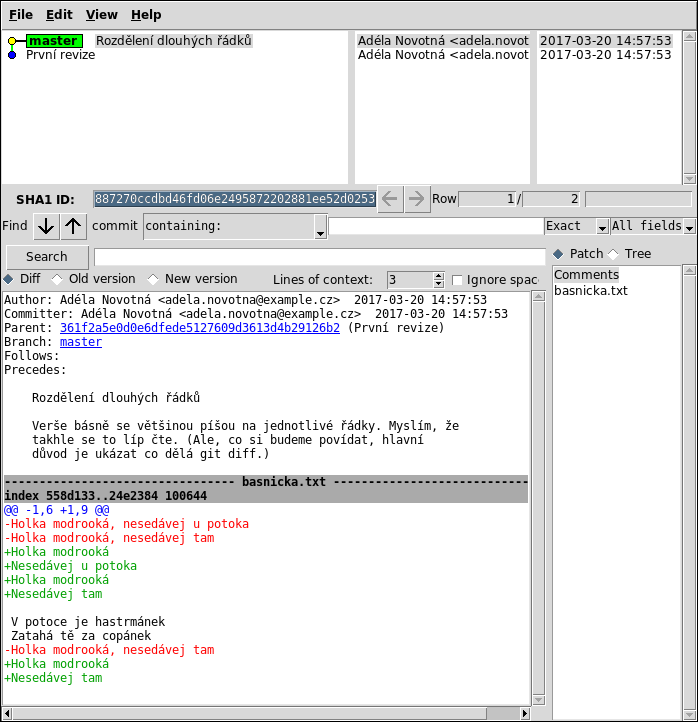Switch to Tree view radio button
Image resolution: width=698 pixels, height=722 pixels.
click(613, 254)
